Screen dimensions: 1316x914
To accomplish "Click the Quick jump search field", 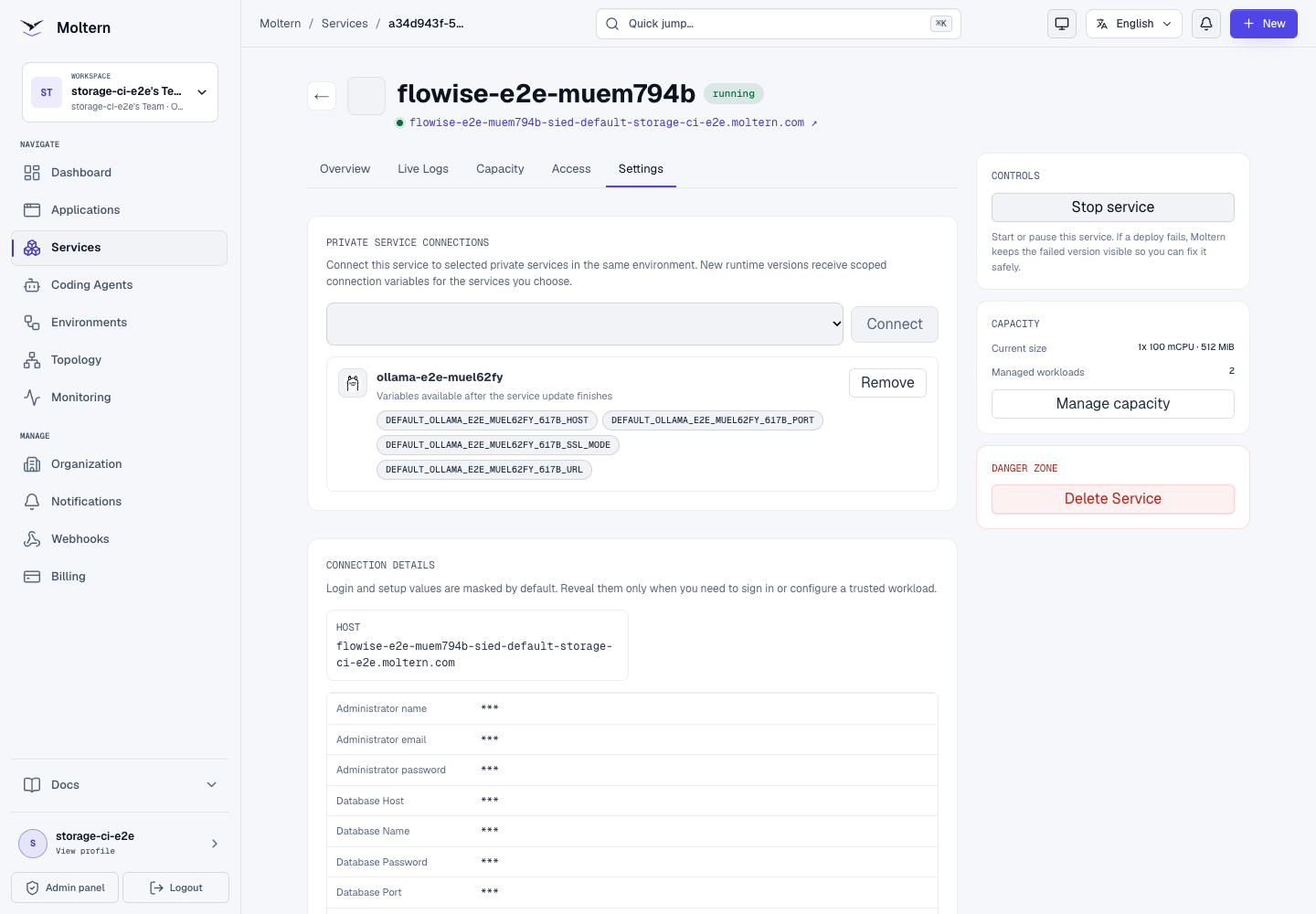I will point(779,24).
